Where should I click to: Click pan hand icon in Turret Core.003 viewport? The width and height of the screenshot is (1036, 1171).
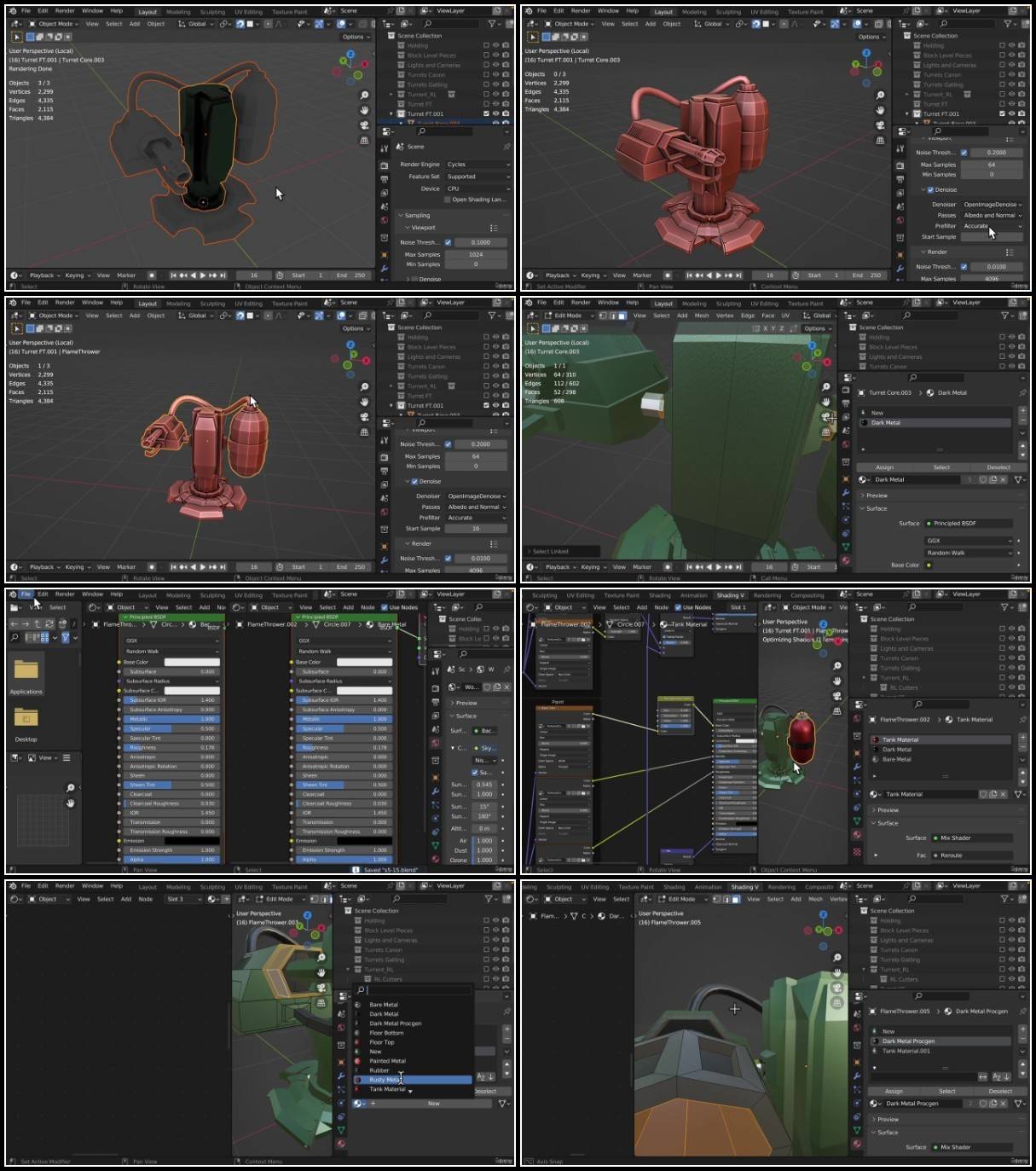pos(825,401)
